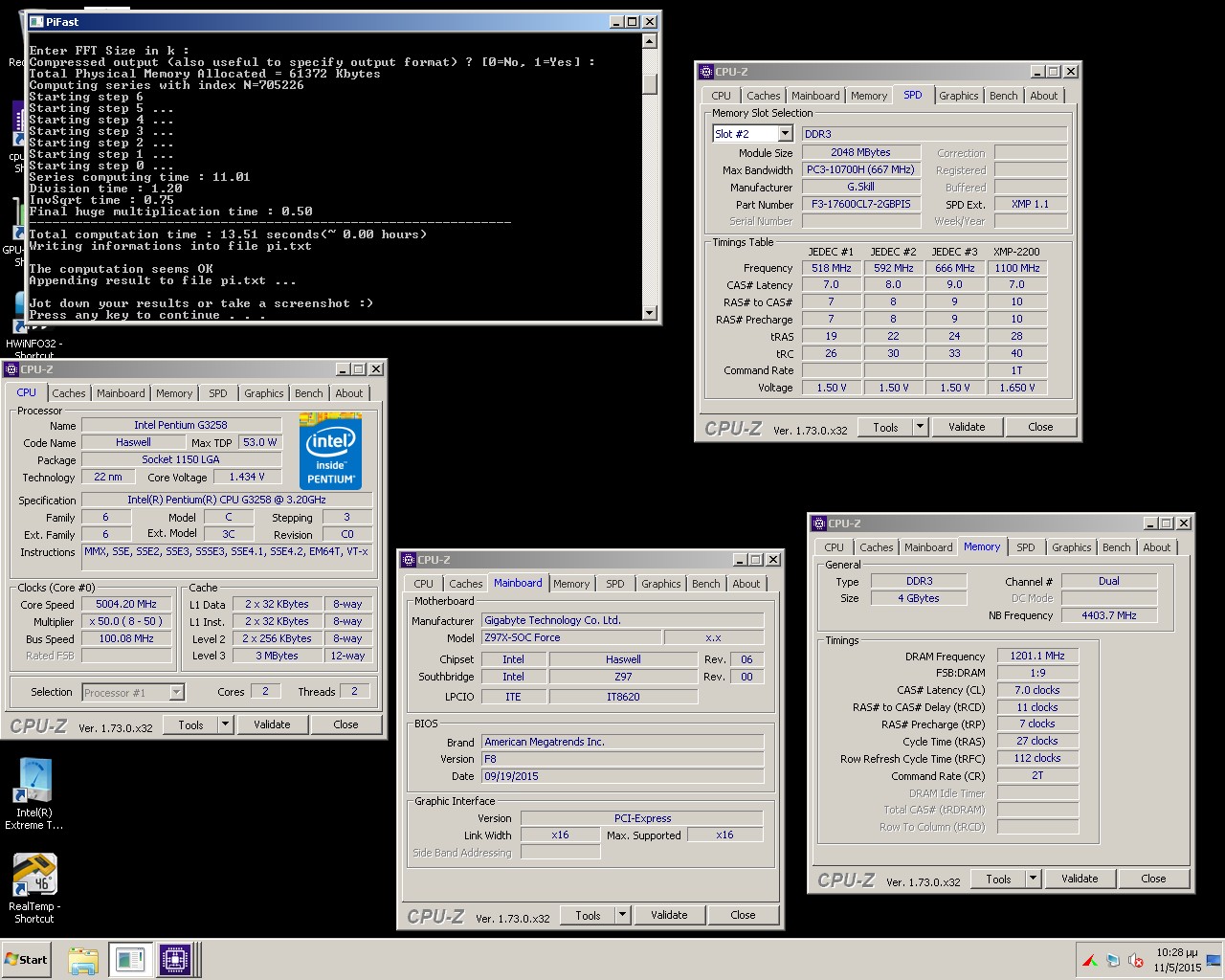
Task: Click the Module Size value 2048 MBytes
Action: click(861, 152)
